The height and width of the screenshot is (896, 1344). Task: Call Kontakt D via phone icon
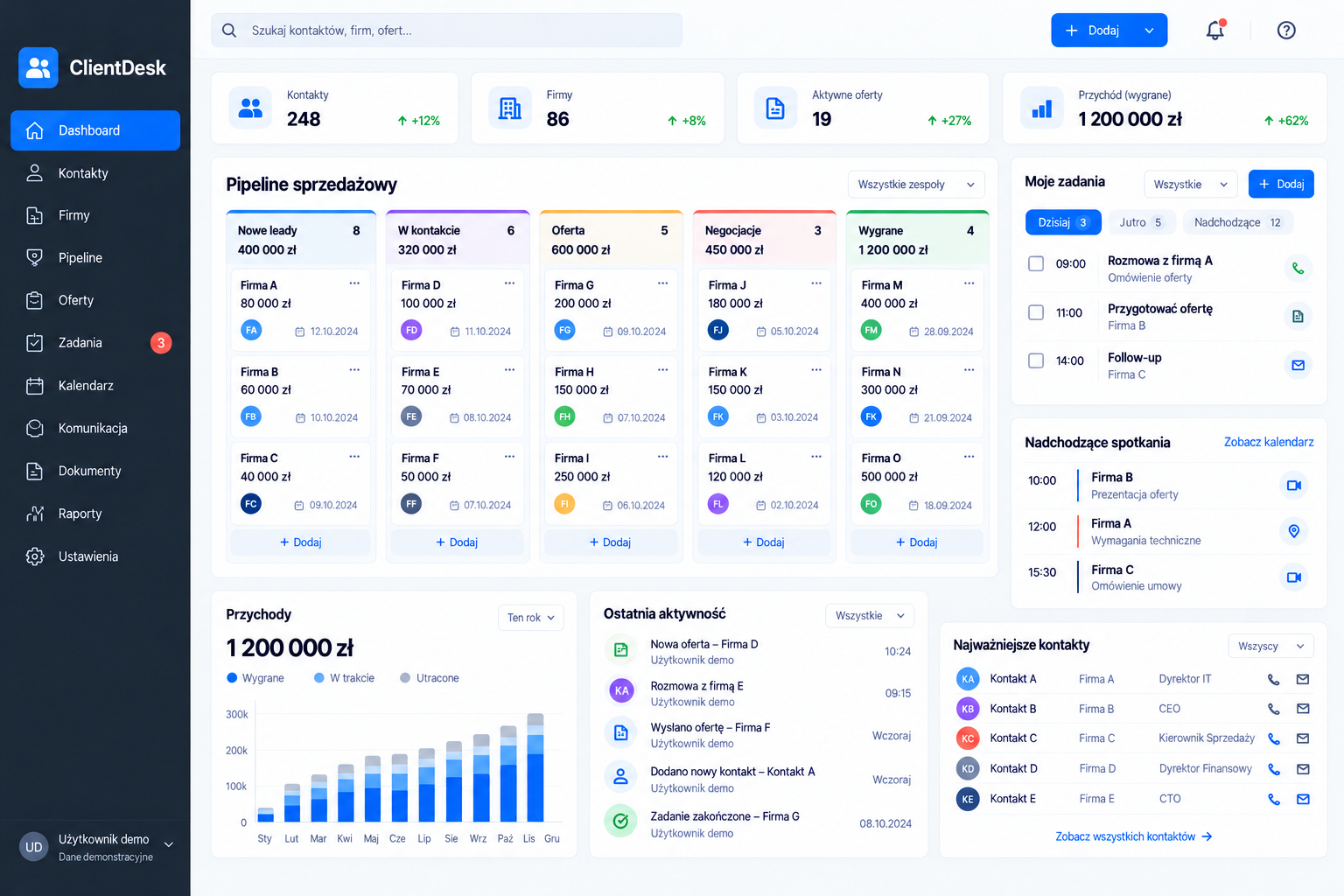tap(1274, 770)
